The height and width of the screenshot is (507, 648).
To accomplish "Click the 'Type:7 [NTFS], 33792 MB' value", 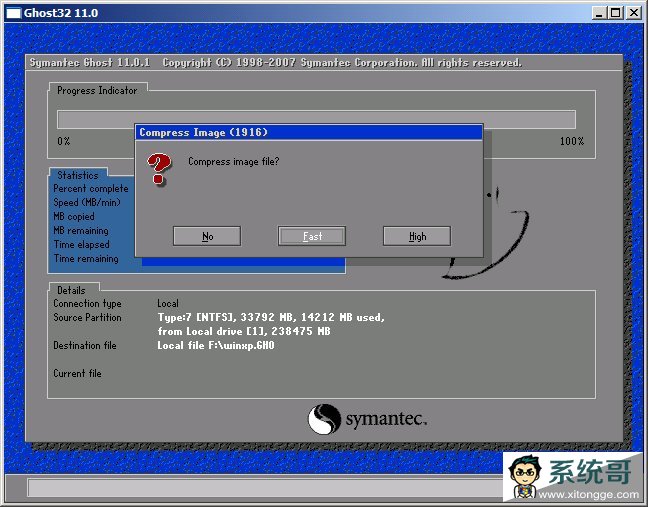I will click(x=226, y=317).
